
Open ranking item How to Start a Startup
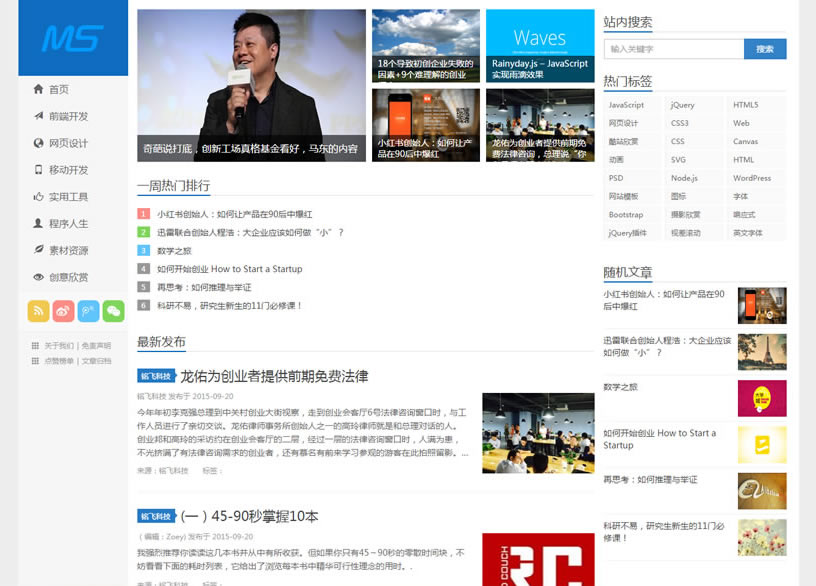230,269
